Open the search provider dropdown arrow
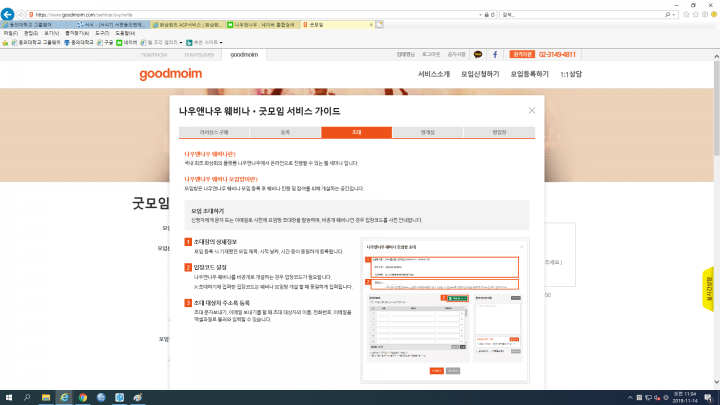The width and height of the screenshot is (720, 405). 674,15
